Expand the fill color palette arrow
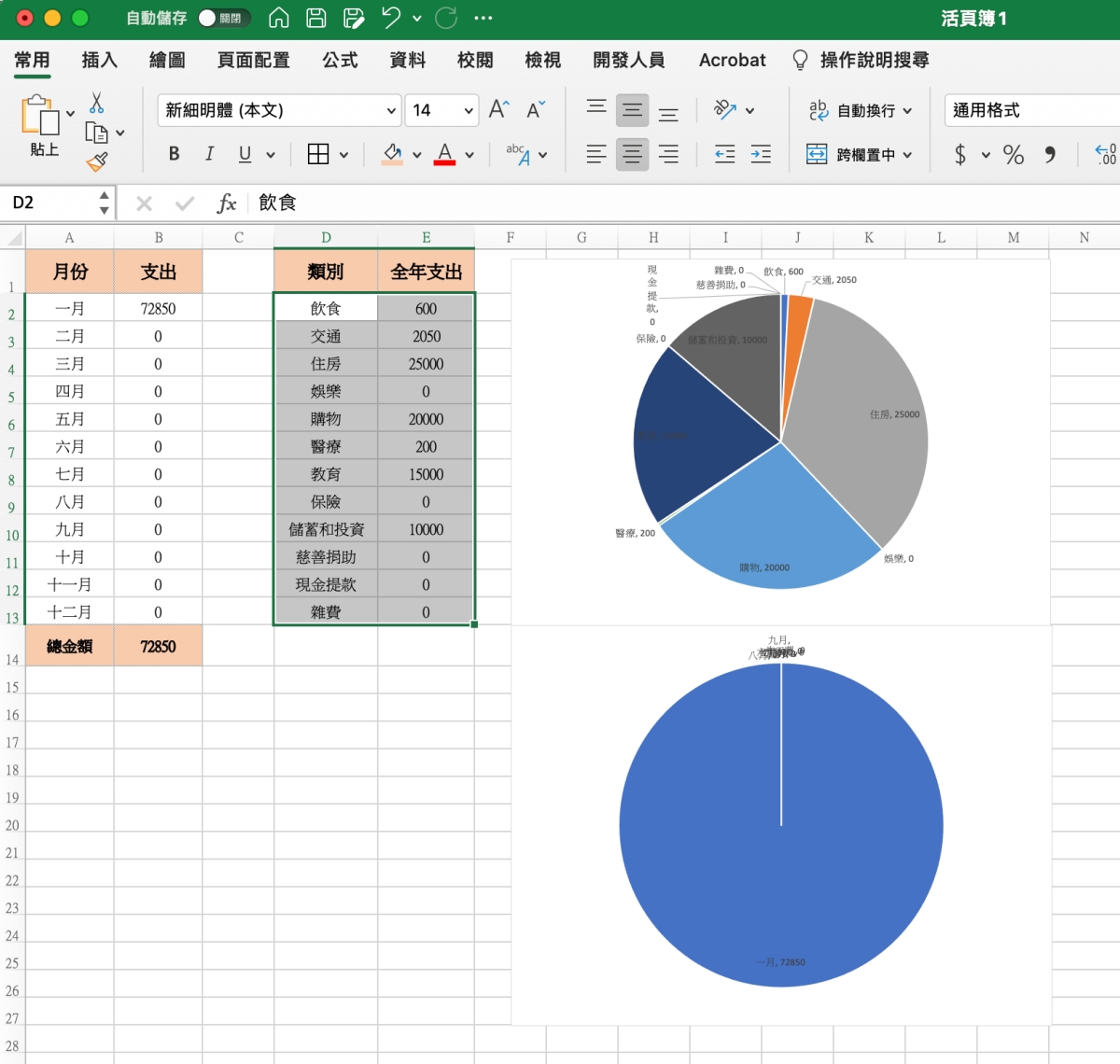Image resolution: width=1120 pixels, height=1064 pixels. tap(416, 155)
